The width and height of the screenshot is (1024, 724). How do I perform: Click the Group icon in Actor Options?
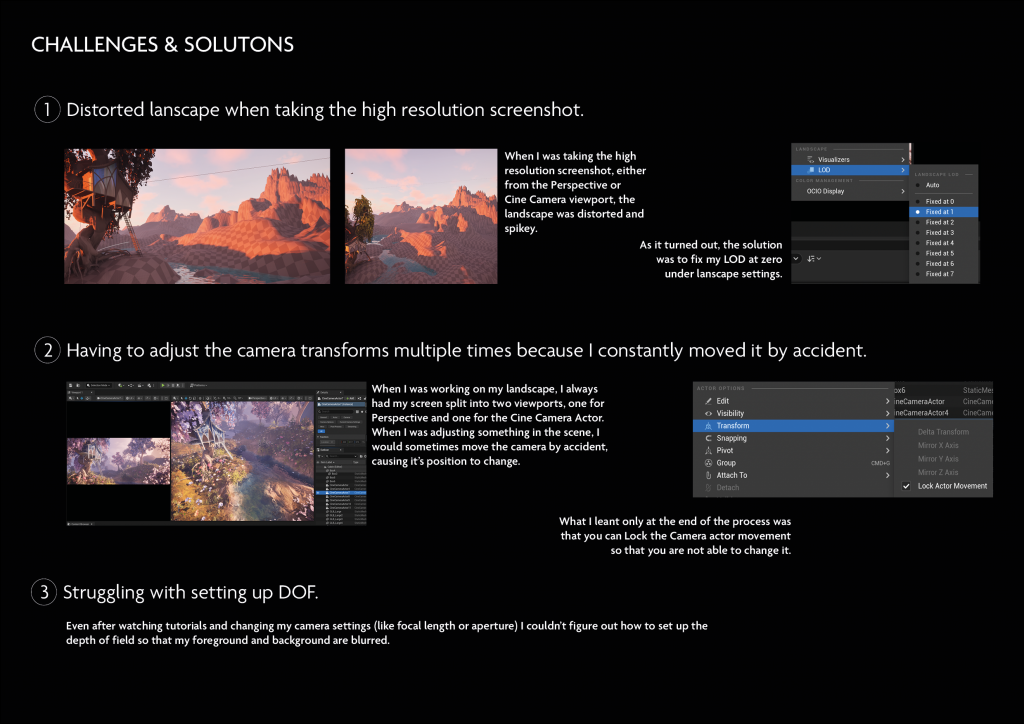point(708,463)
